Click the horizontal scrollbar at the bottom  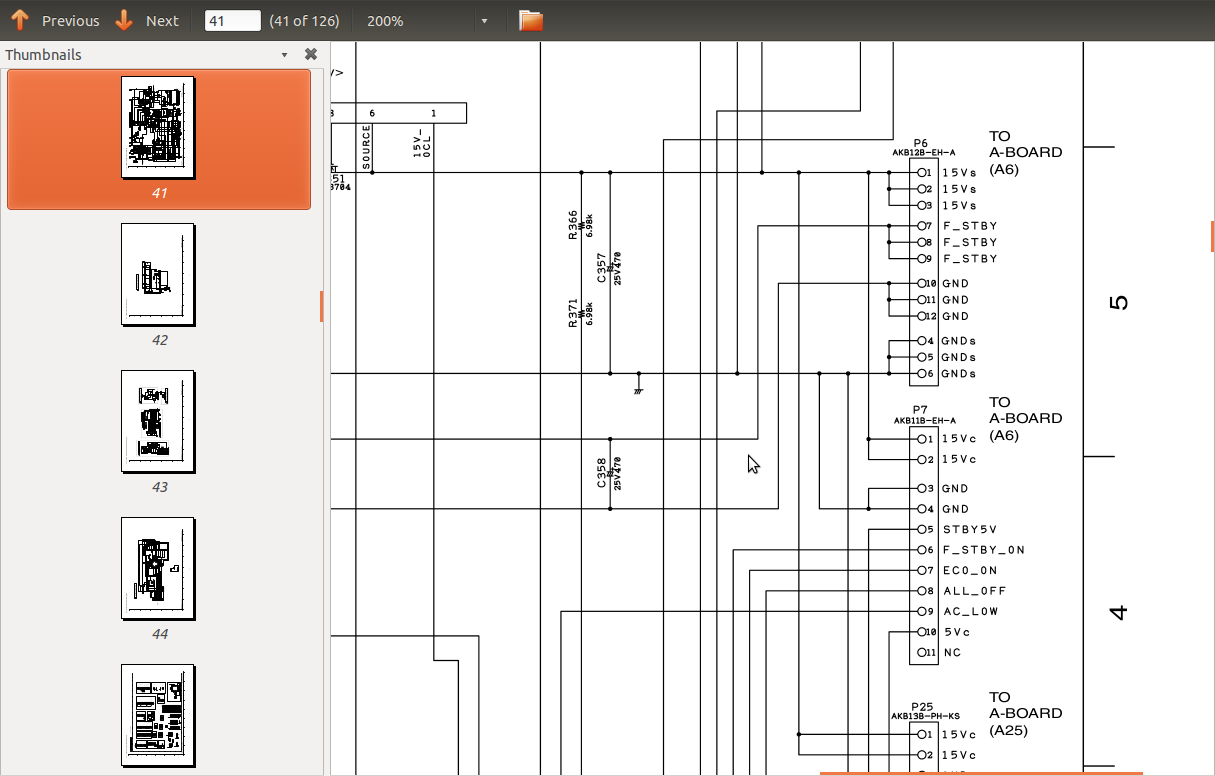980,773
